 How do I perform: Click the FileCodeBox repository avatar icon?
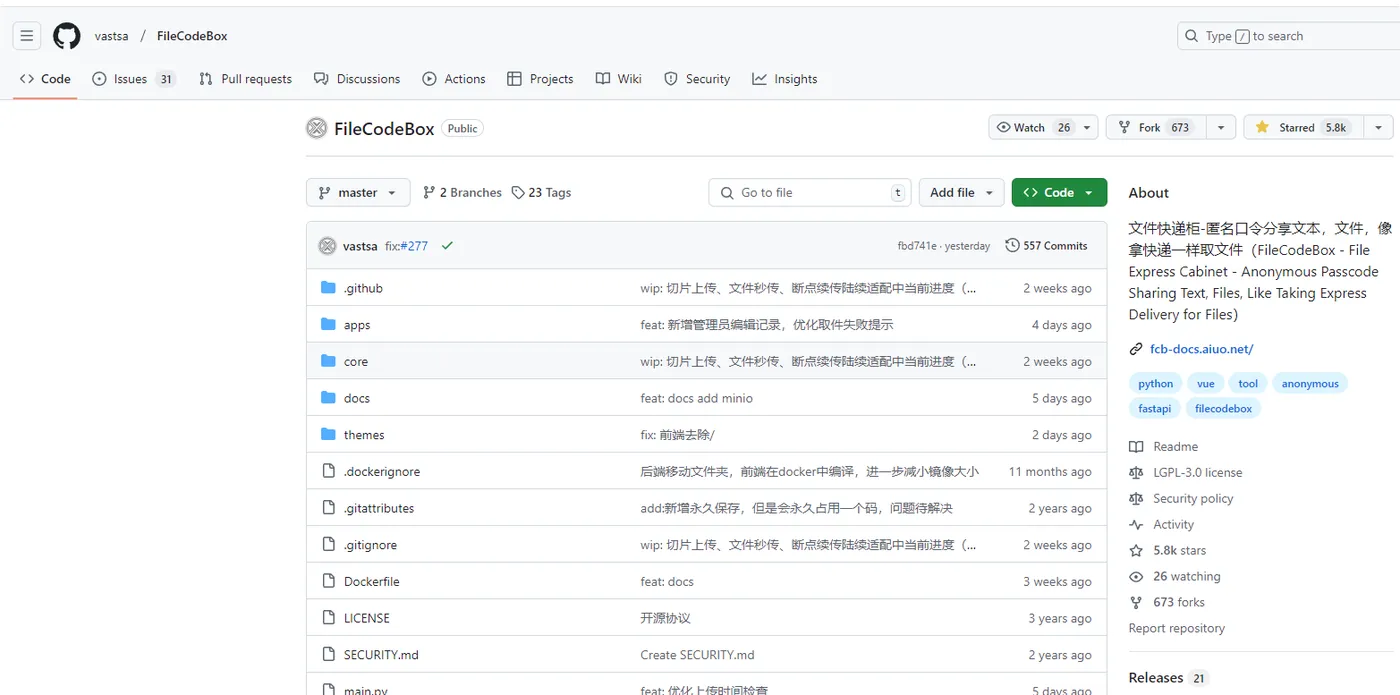[x=317, y=128]
